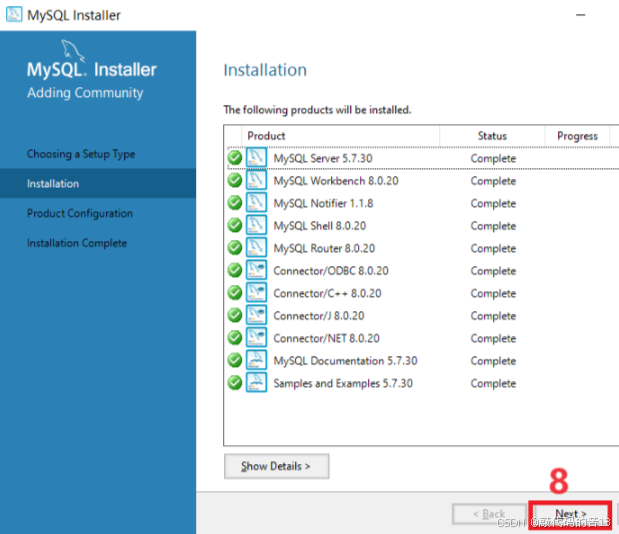Click product icon of MySQL Documentation 5.7.30
The width and height of the screenshot is (619, 534).
tap(256, 360)
